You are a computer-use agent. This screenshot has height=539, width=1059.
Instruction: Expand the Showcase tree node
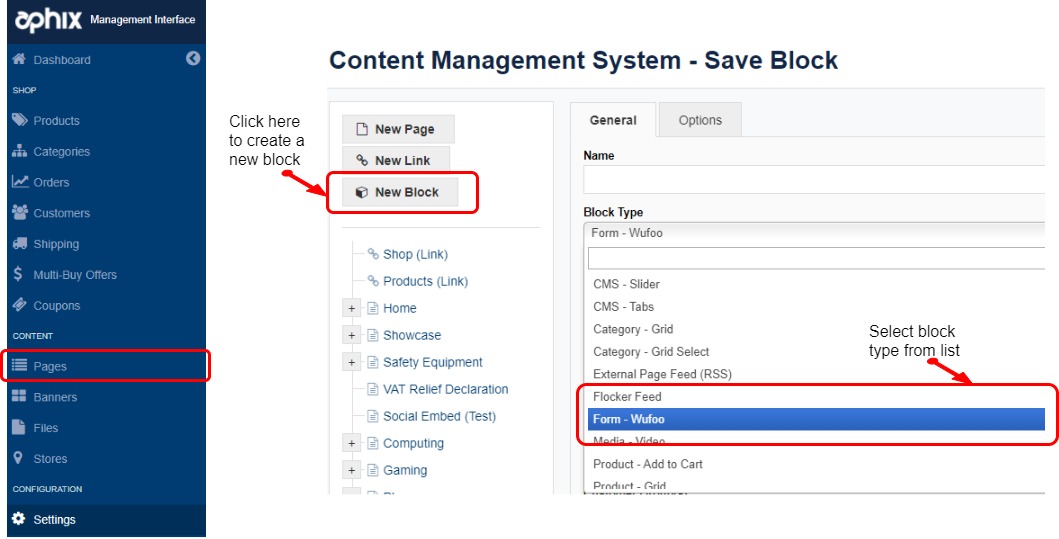(x=352, y=336)
